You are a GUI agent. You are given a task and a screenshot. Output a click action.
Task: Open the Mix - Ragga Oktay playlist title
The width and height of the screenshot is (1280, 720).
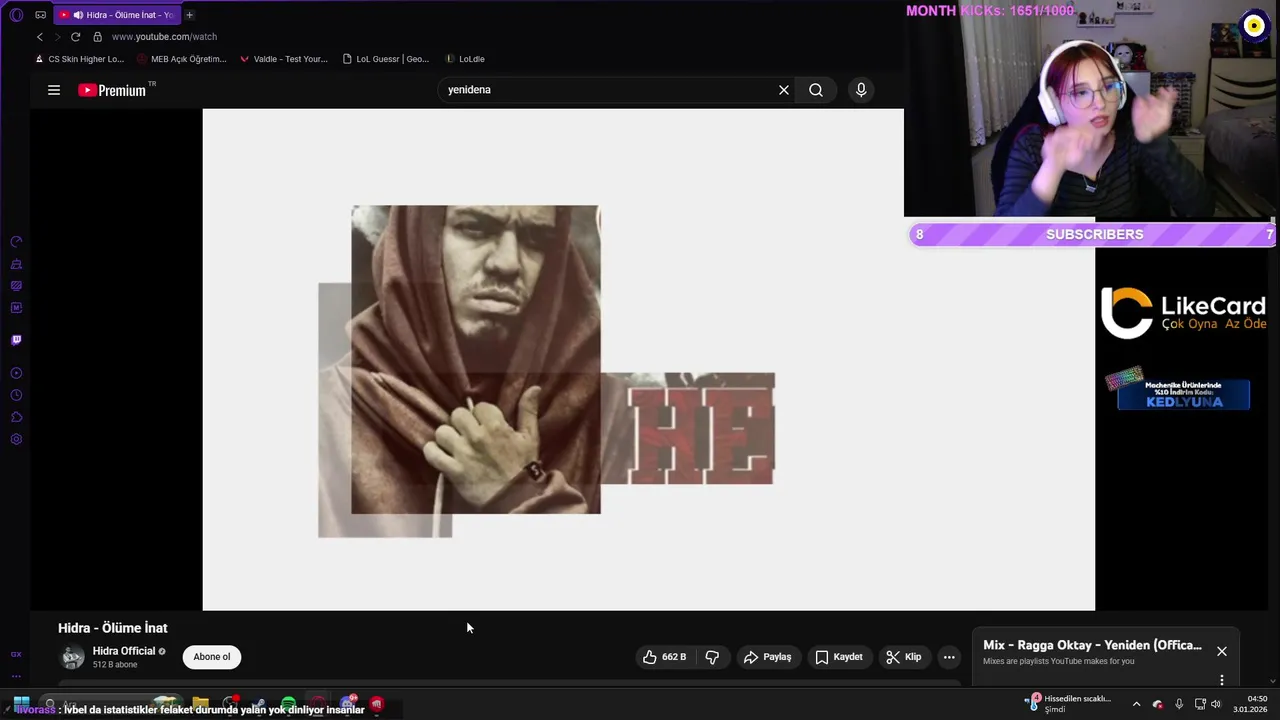click(1092, 645)
